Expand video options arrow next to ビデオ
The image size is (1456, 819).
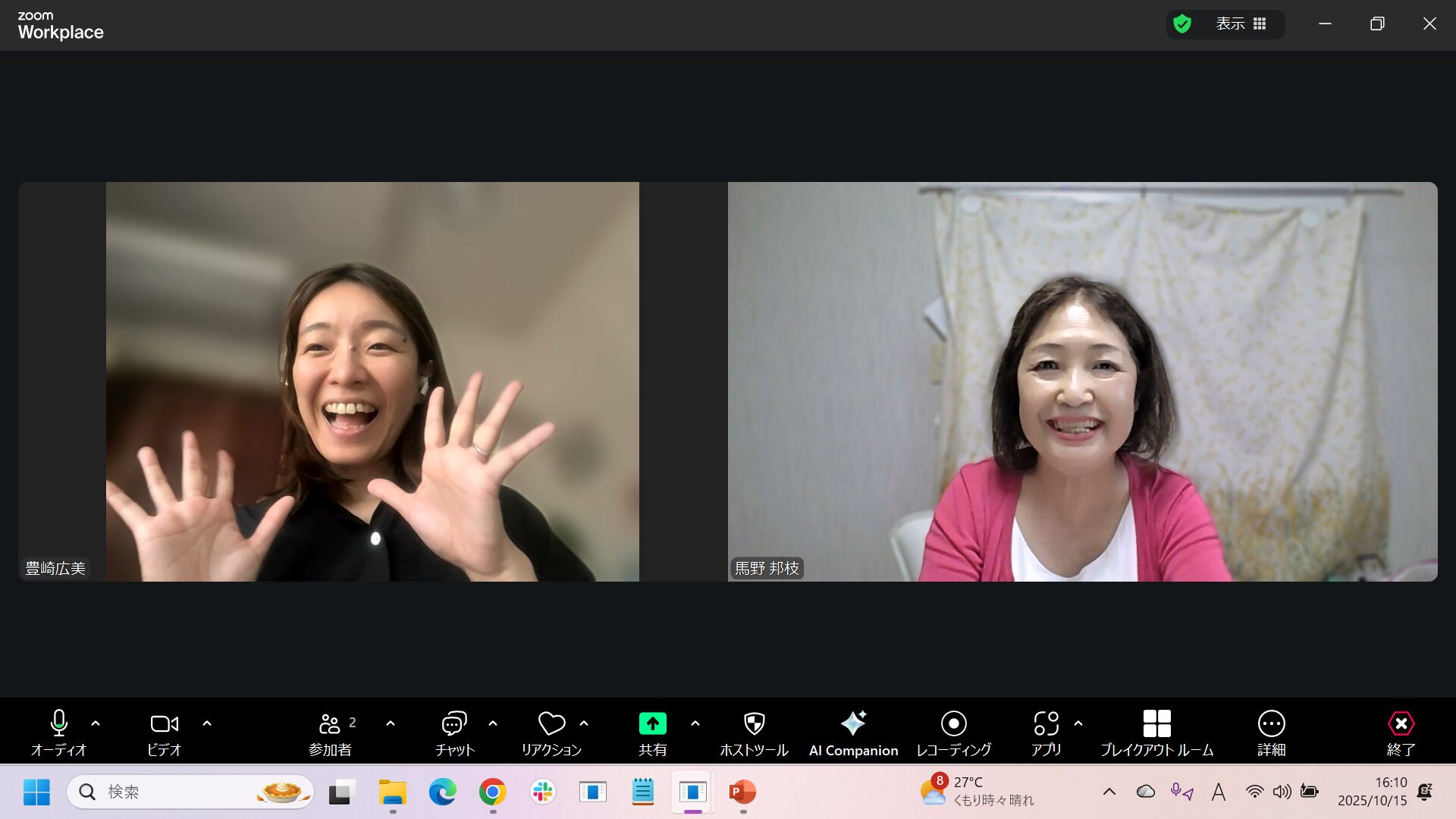point(207,723)
